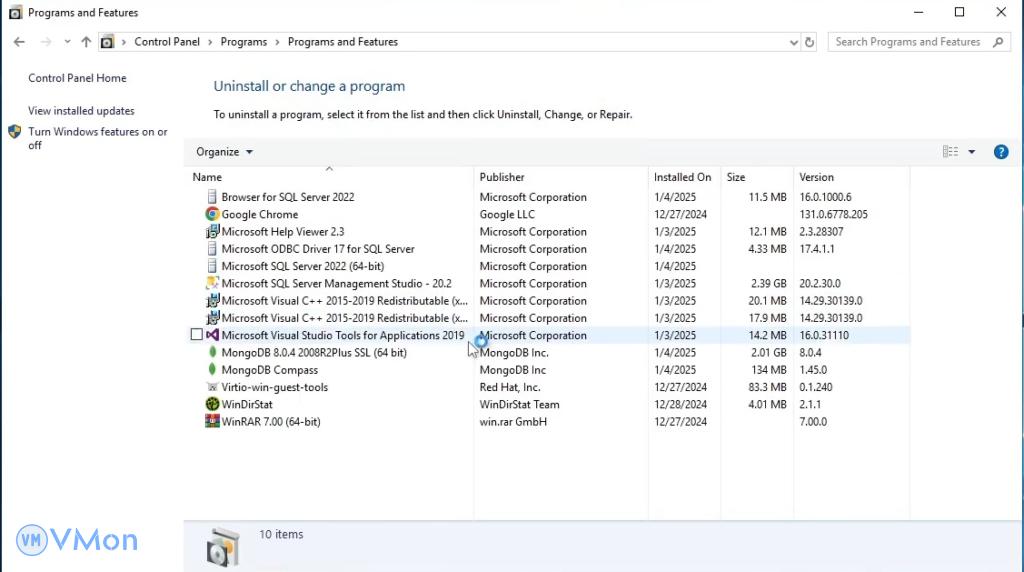Screen dimensions: 1024x572
Task: Select the WinDirStat icon in list
Action: tap(212, 405)
